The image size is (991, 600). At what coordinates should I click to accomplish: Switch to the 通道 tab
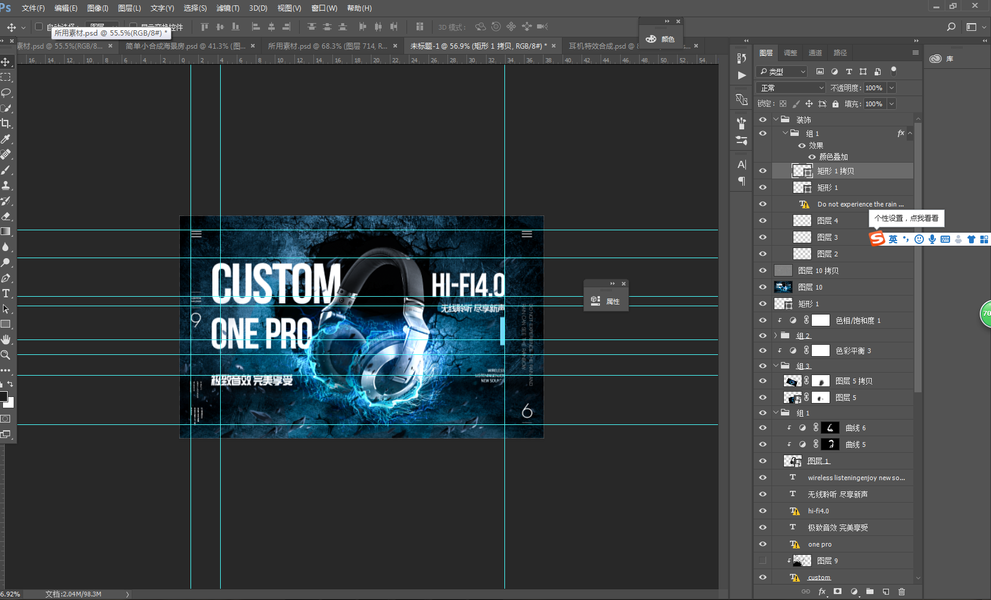click(815, 52)
